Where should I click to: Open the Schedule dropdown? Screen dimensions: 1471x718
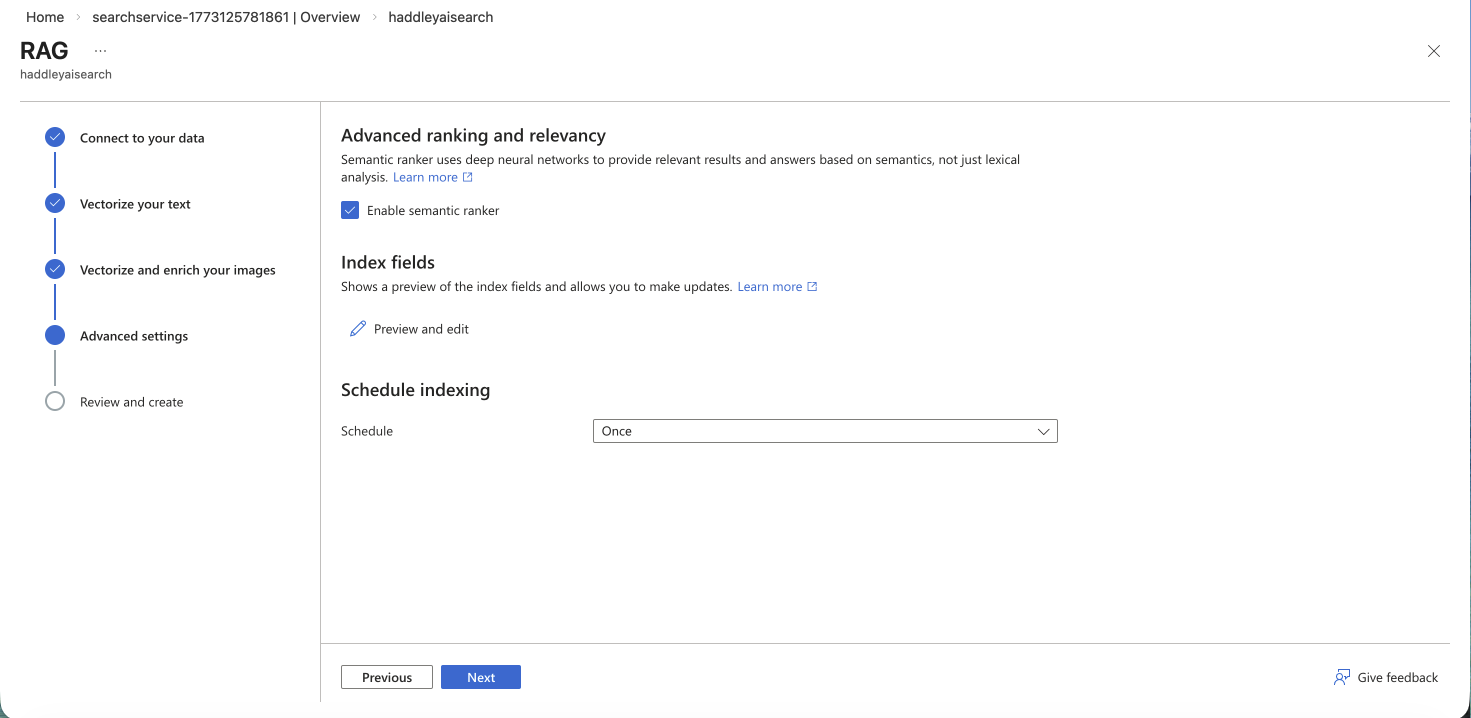coord(824,431)
